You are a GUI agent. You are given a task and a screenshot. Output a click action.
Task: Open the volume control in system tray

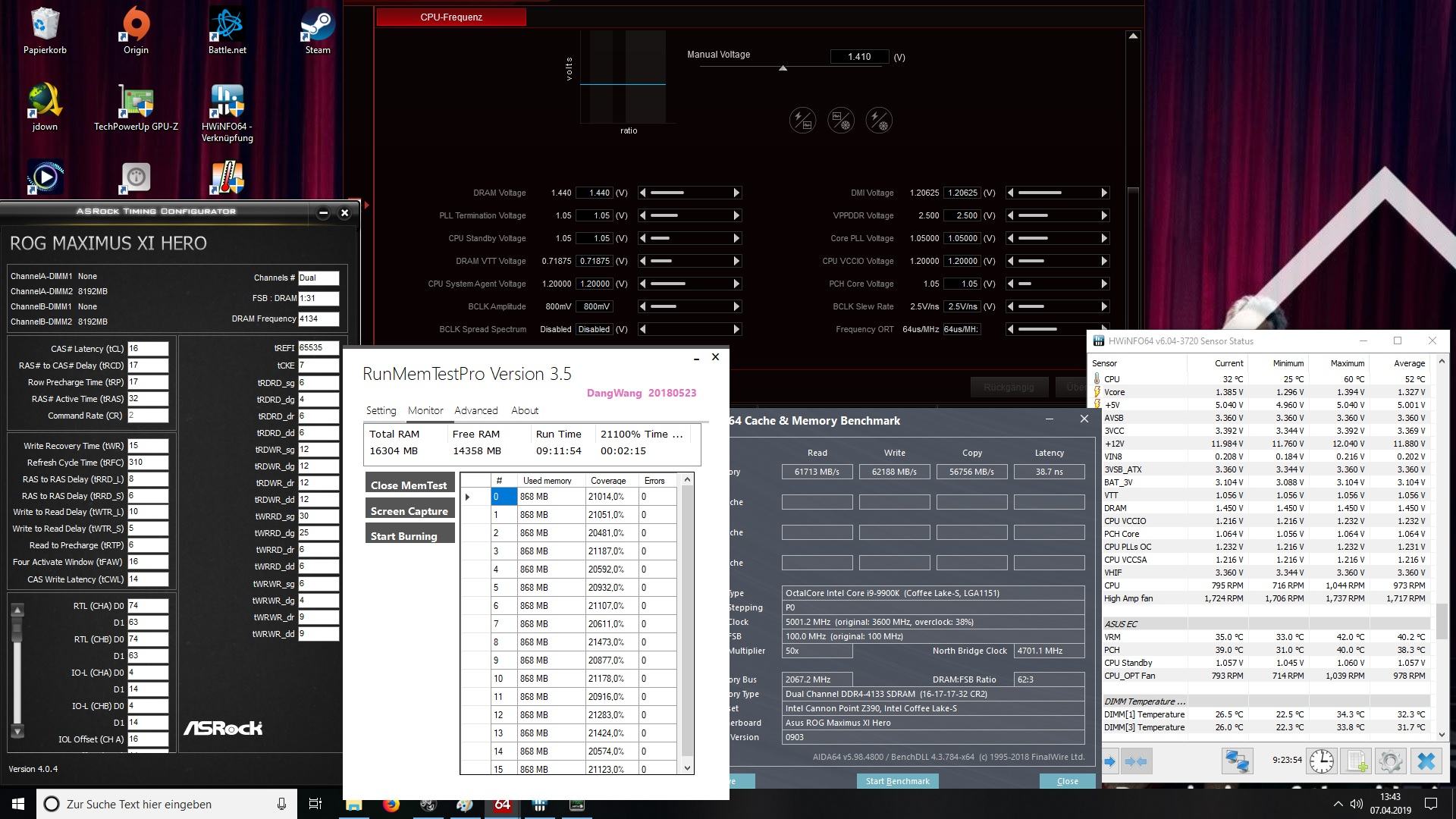coord(1357,804)
